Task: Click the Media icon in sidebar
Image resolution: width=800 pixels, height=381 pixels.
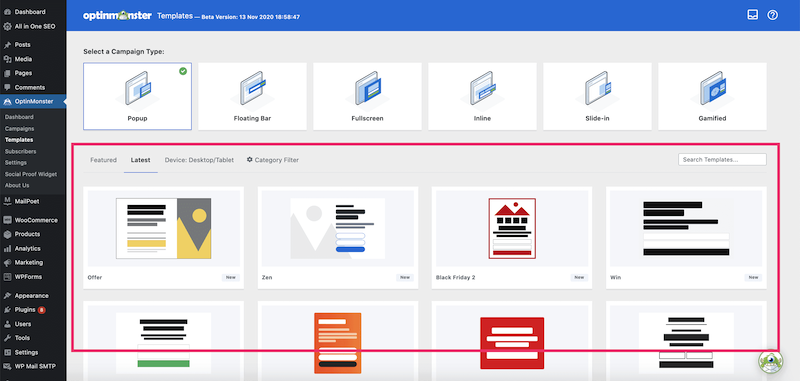Action: (x=7, y=59)
